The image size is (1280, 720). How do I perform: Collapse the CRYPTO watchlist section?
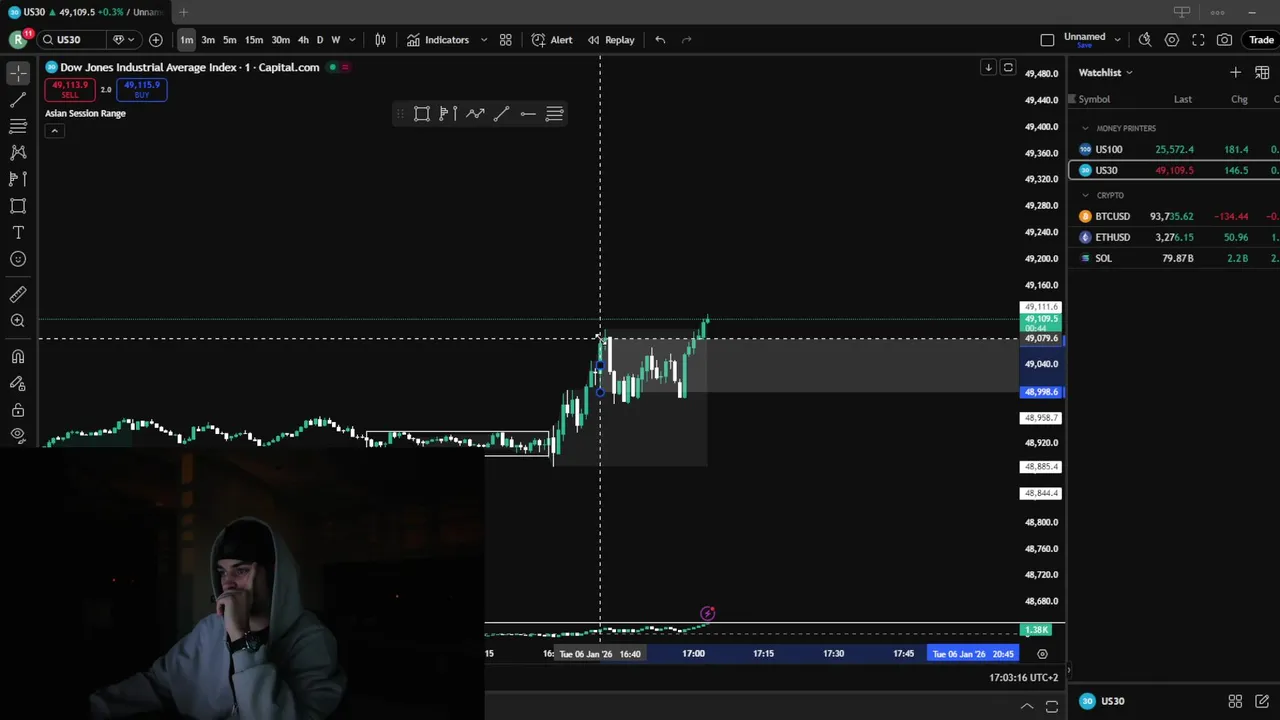(x=1085, y=195)
